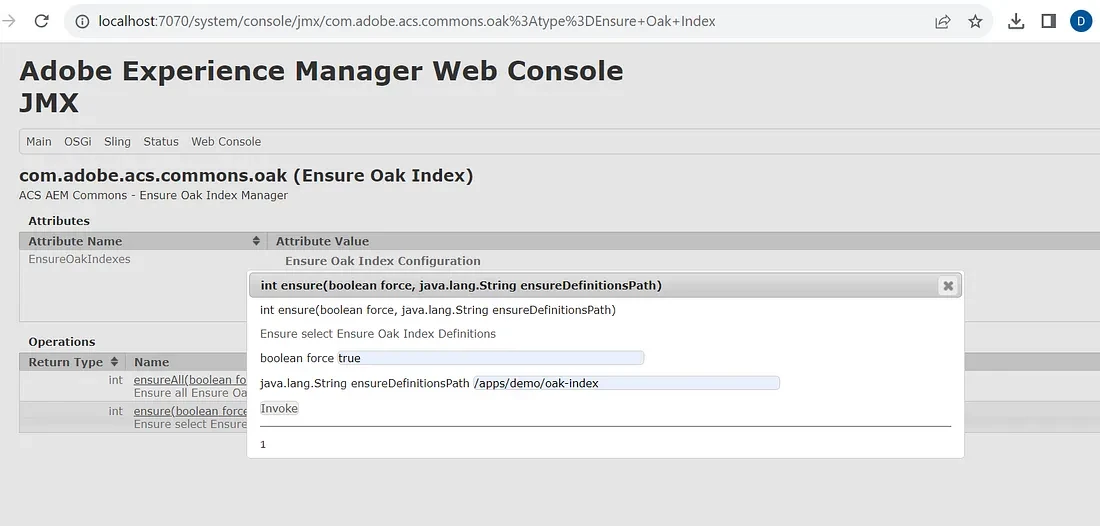
Task: Click the EnsureOakIndexes attribute name cell
Action: tap(79, 259)
